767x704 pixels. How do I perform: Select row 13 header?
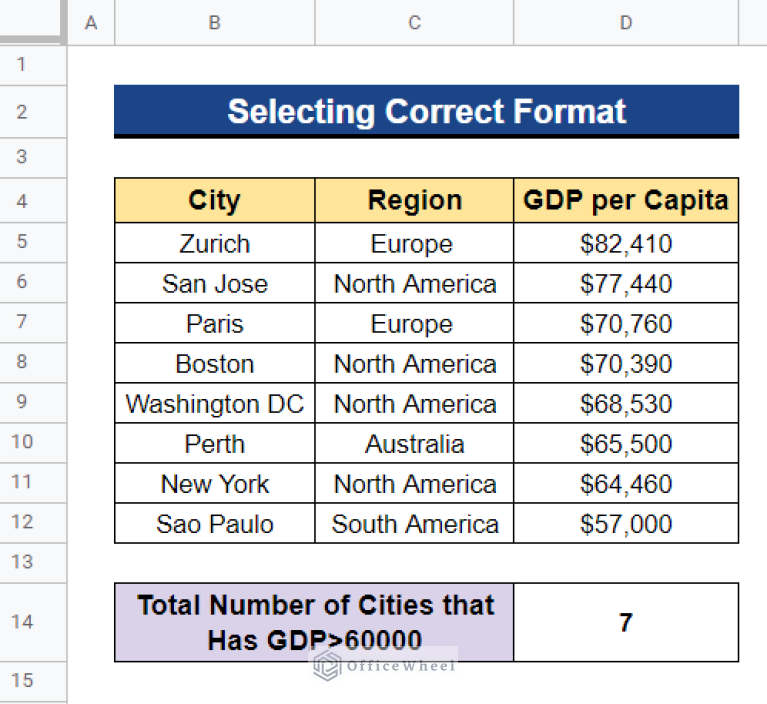33,563
